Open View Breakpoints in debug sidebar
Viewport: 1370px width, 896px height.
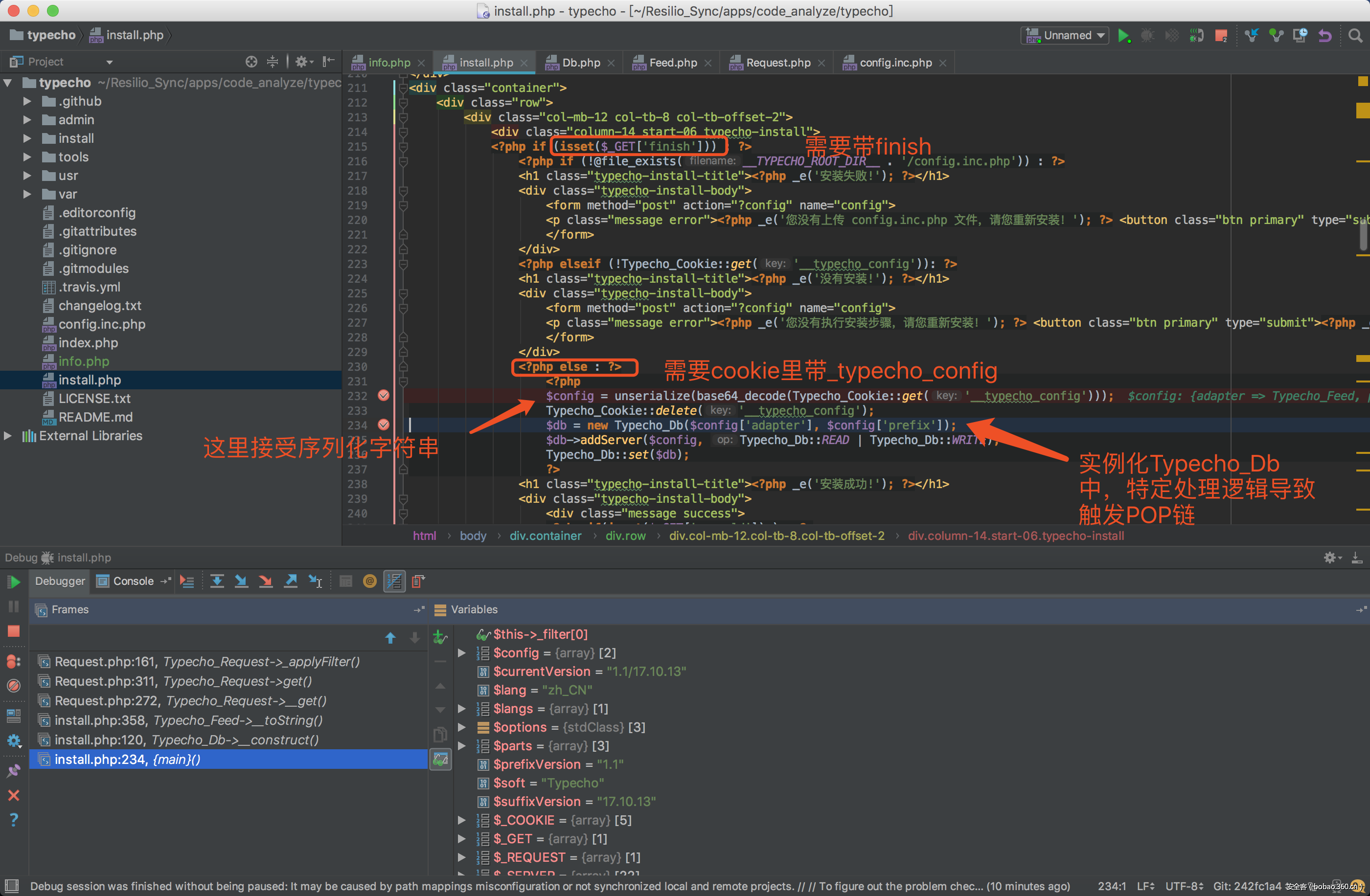click(14, 661)
